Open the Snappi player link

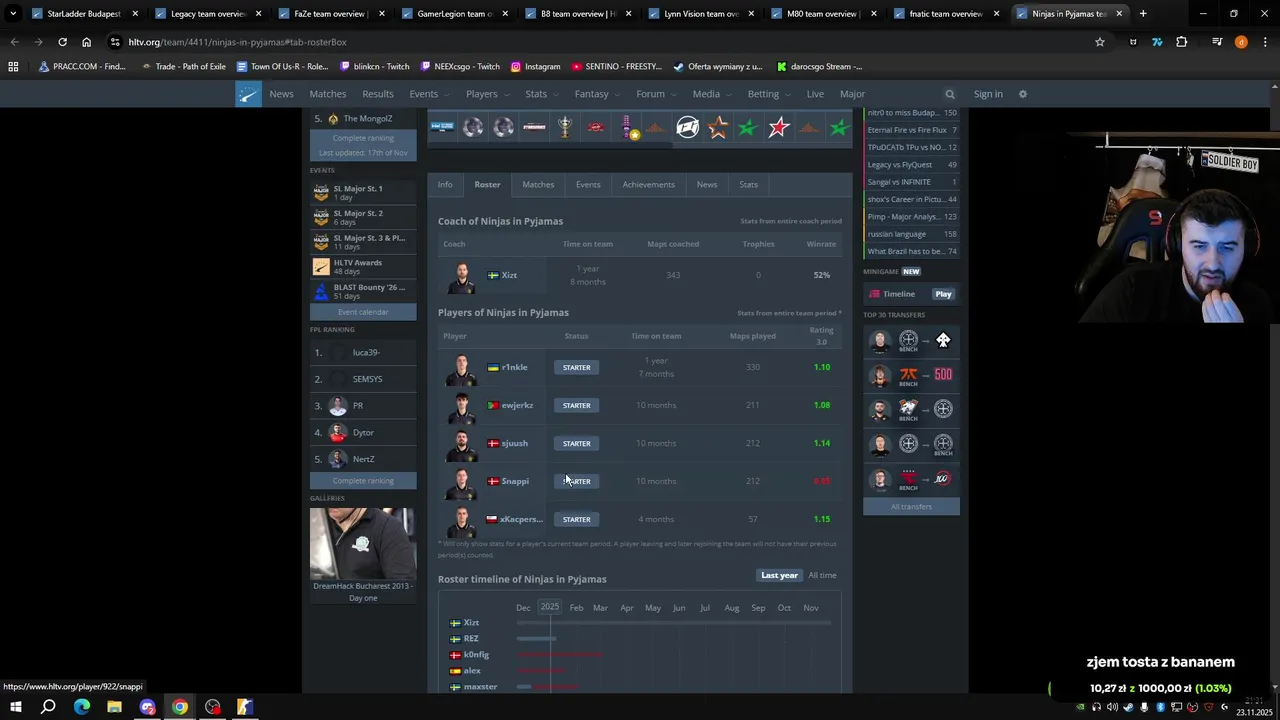pos(515,481)
